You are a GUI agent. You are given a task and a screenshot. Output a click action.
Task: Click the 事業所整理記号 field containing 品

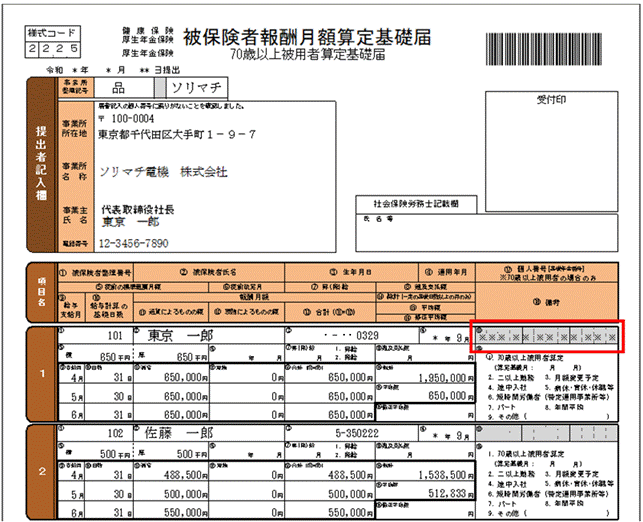point(119,88)
